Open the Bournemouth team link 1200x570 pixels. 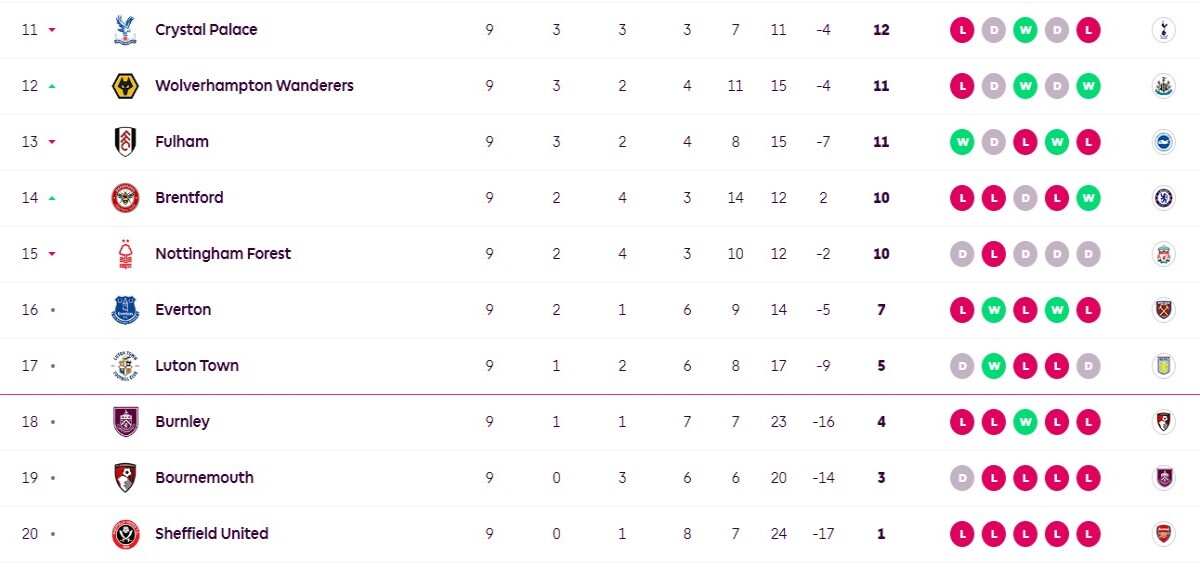204,478
